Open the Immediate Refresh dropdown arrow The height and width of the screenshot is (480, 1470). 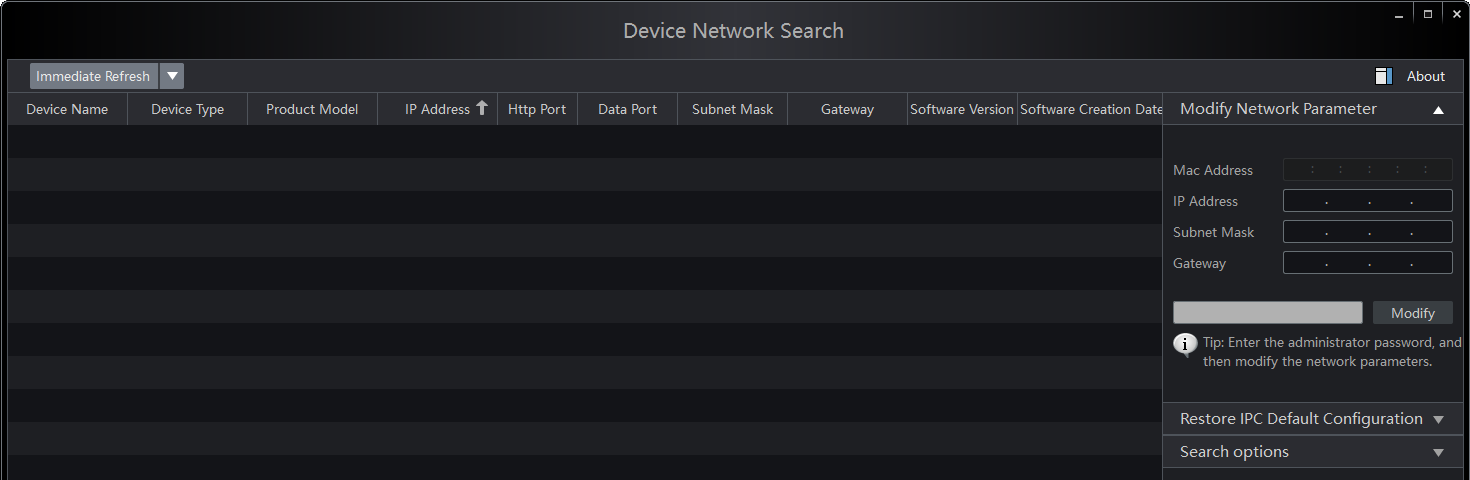pyautogui.click(x=172, y=76)
